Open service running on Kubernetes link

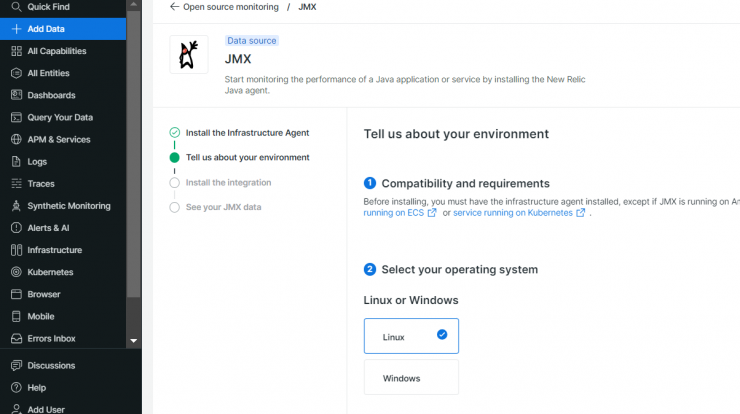click(x=513, y=213)
